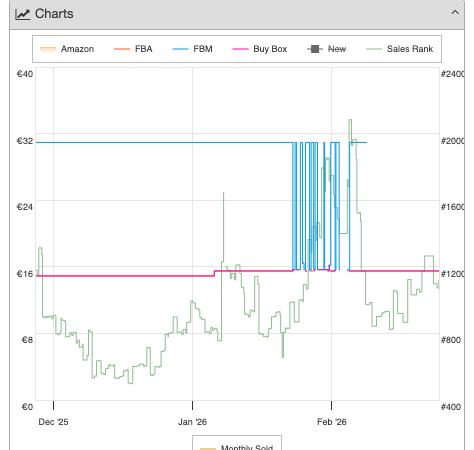Toggle the FBM series in the legend
The height and width of the screenshot is (450, 474).
(x=192, y=49)
